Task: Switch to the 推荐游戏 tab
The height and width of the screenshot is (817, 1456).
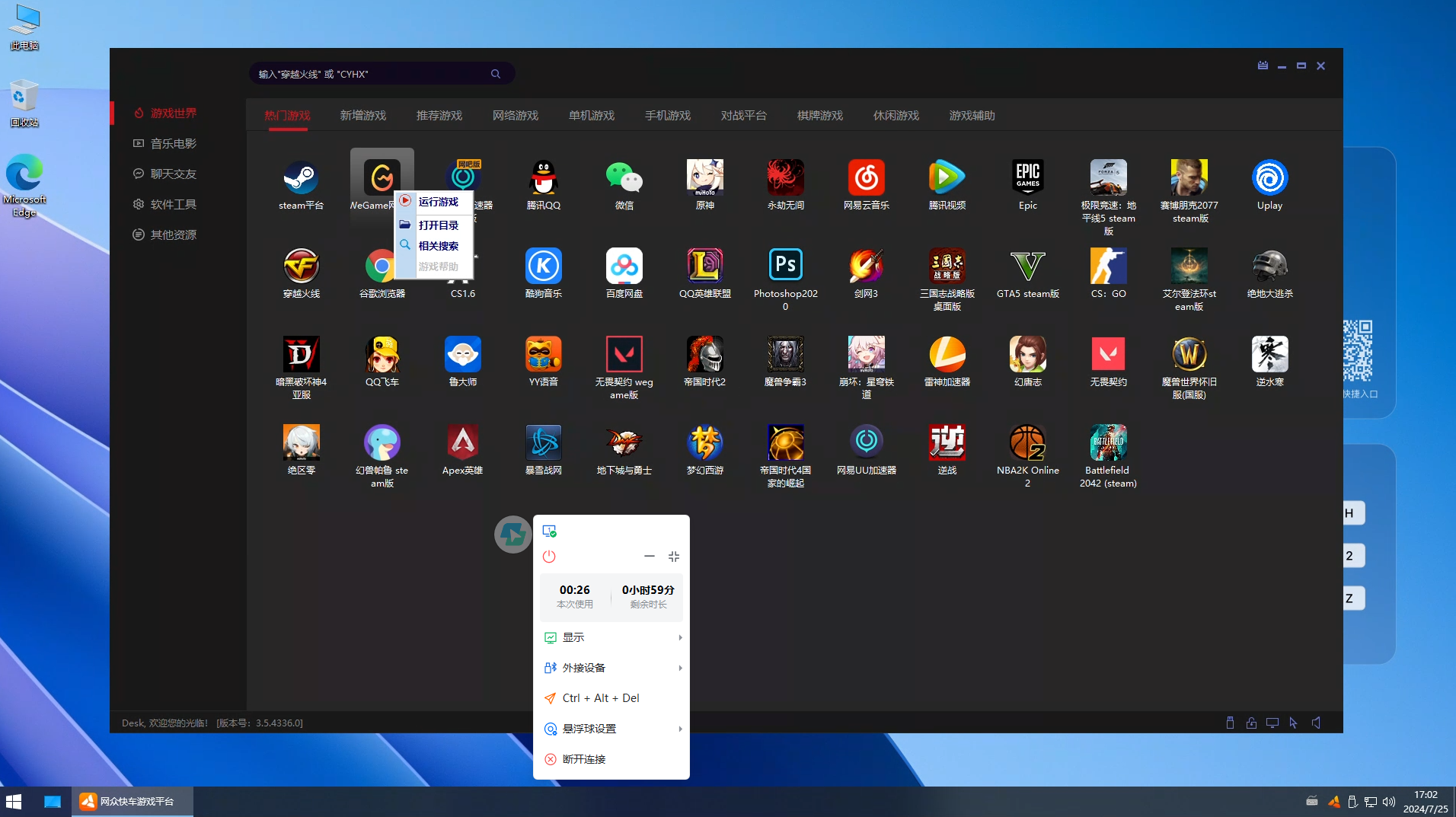Action: [x=439, y=116]
